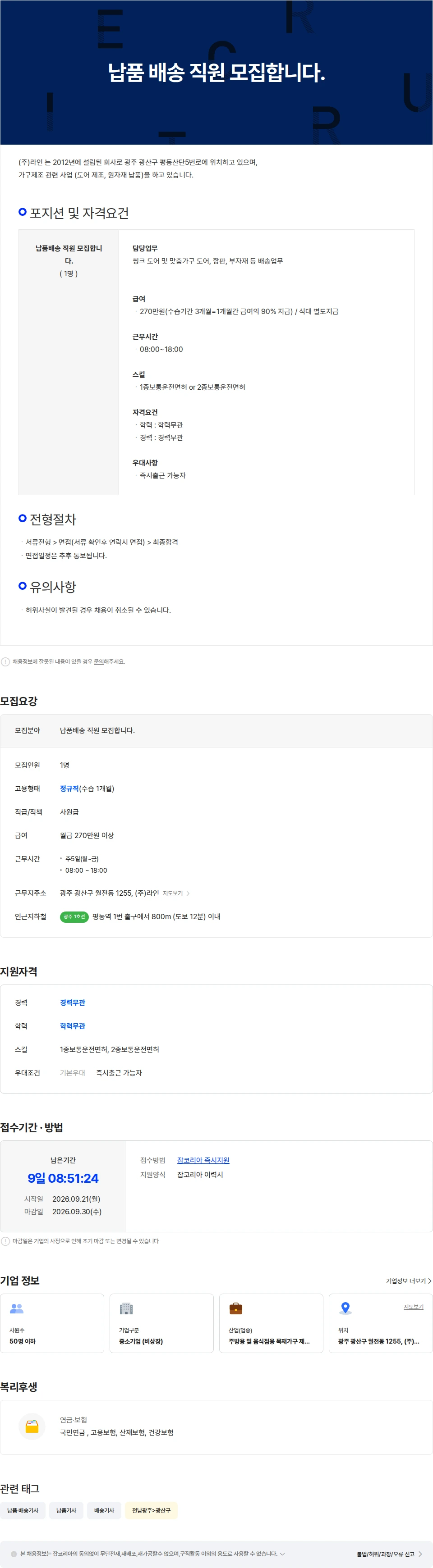
Task: Click the 정규직 employment type link
Action: pos(69,788)
